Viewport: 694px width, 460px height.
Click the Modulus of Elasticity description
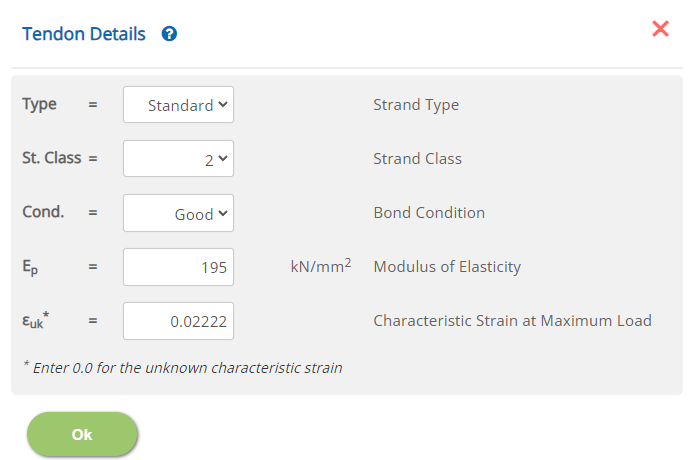(x=447, y=267)
